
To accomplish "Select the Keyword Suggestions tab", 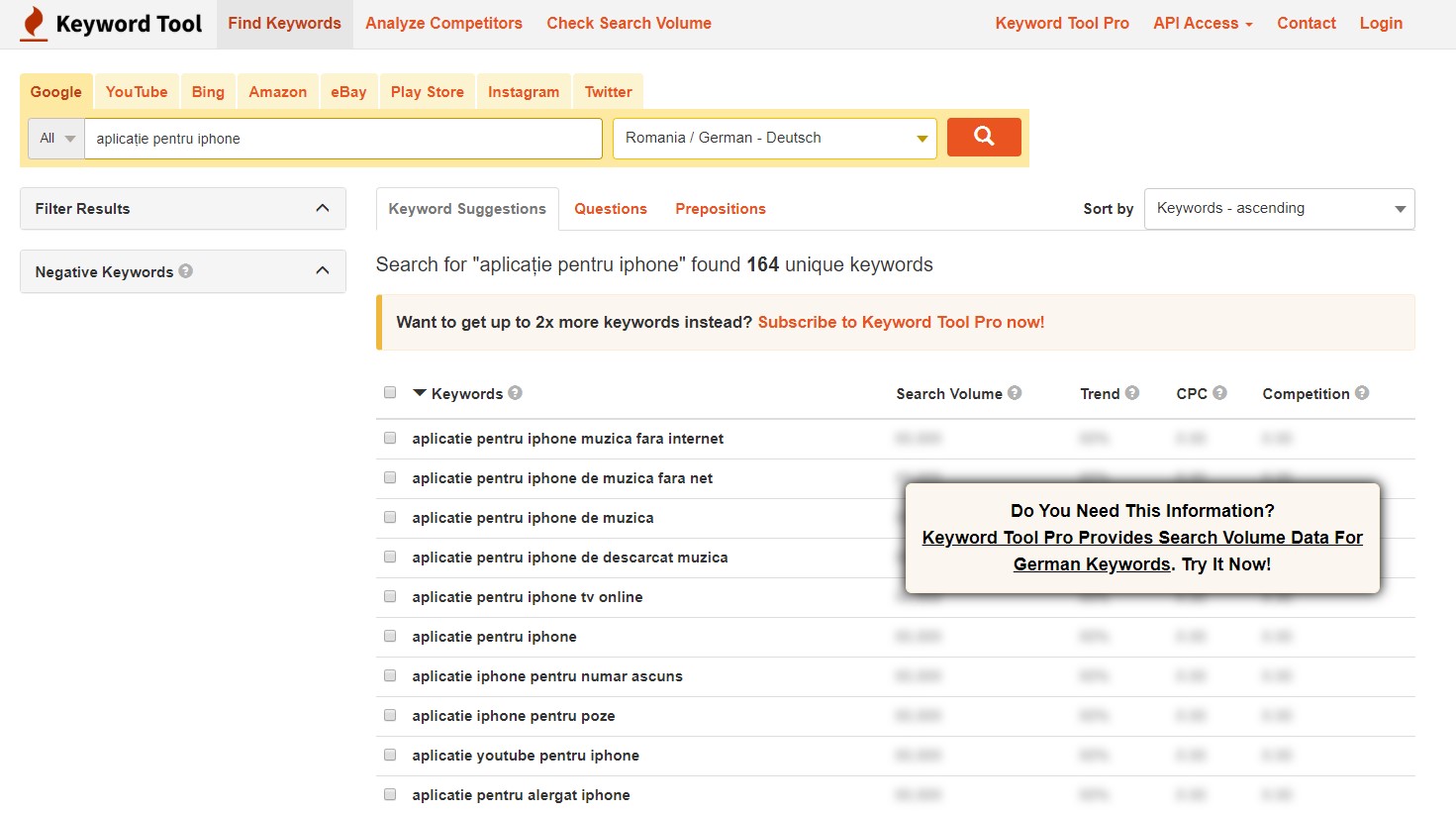I will [x=467, y=209].
